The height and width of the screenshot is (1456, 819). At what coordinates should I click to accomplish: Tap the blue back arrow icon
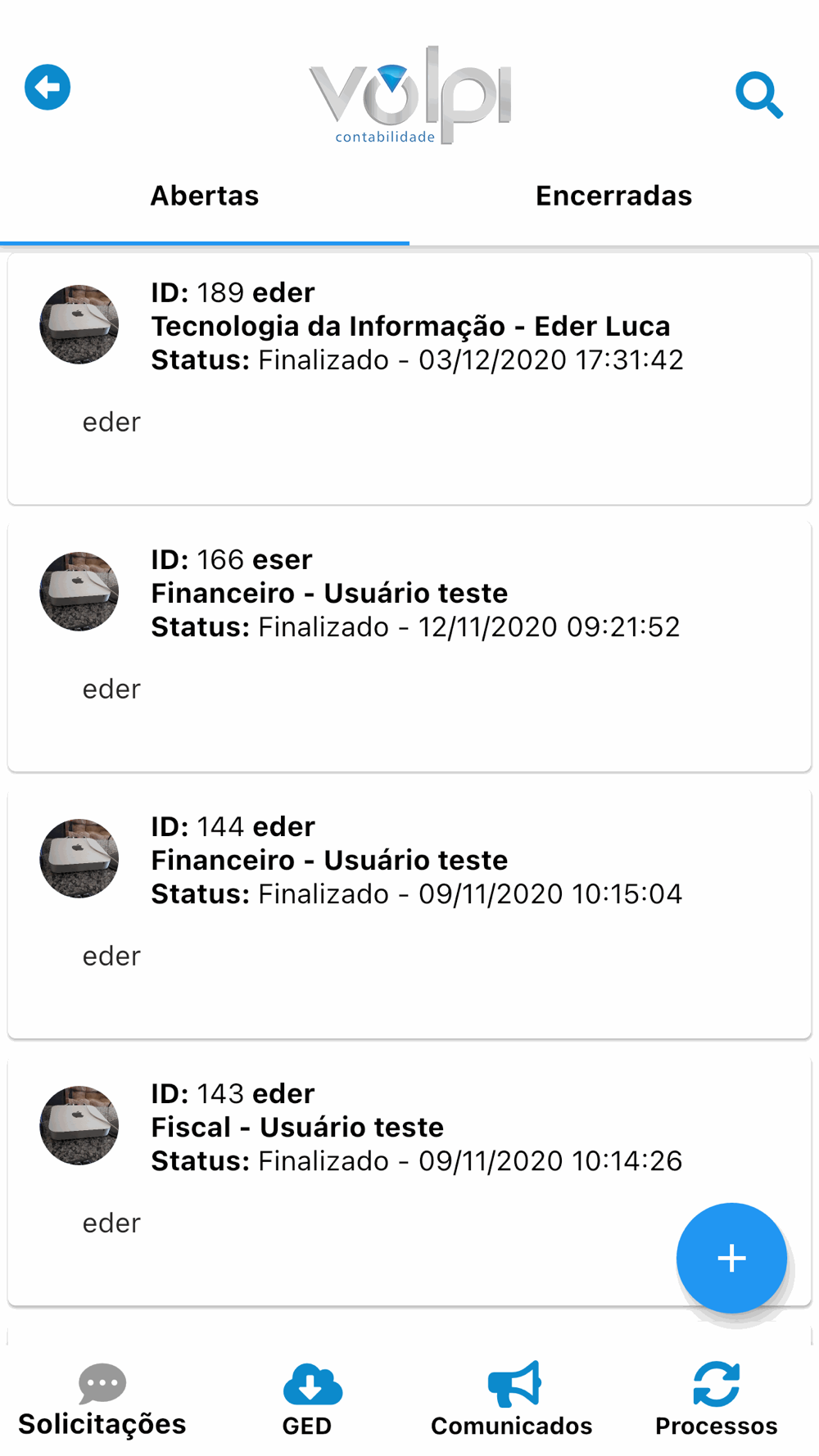pos(48,87)
